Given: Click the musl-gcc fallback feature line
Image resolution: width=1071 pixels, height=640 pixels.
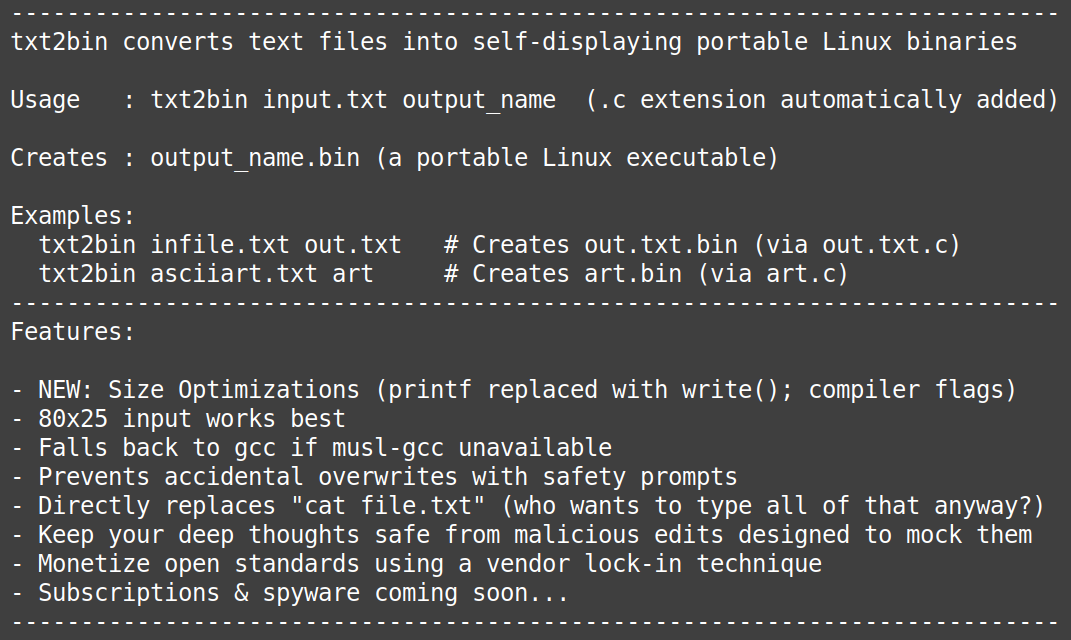Looking at the screenshot, I should click(x=311, y=448).
